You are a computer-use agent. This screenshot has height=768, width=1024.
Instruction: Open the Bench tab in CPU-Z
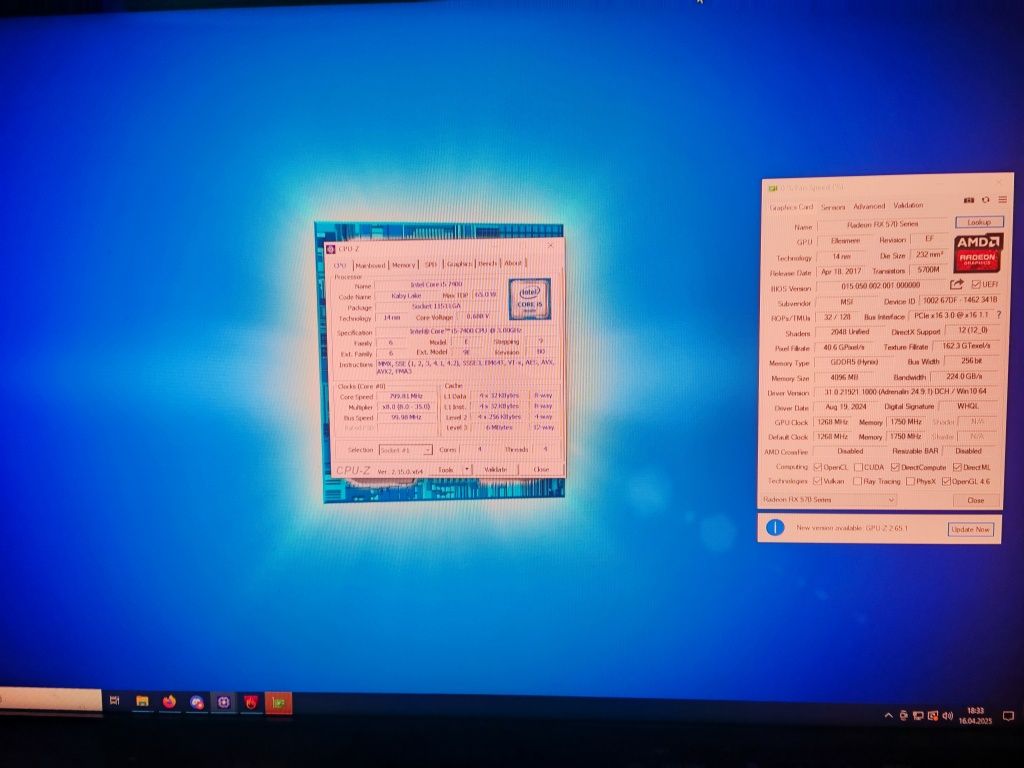click(488, 263)
